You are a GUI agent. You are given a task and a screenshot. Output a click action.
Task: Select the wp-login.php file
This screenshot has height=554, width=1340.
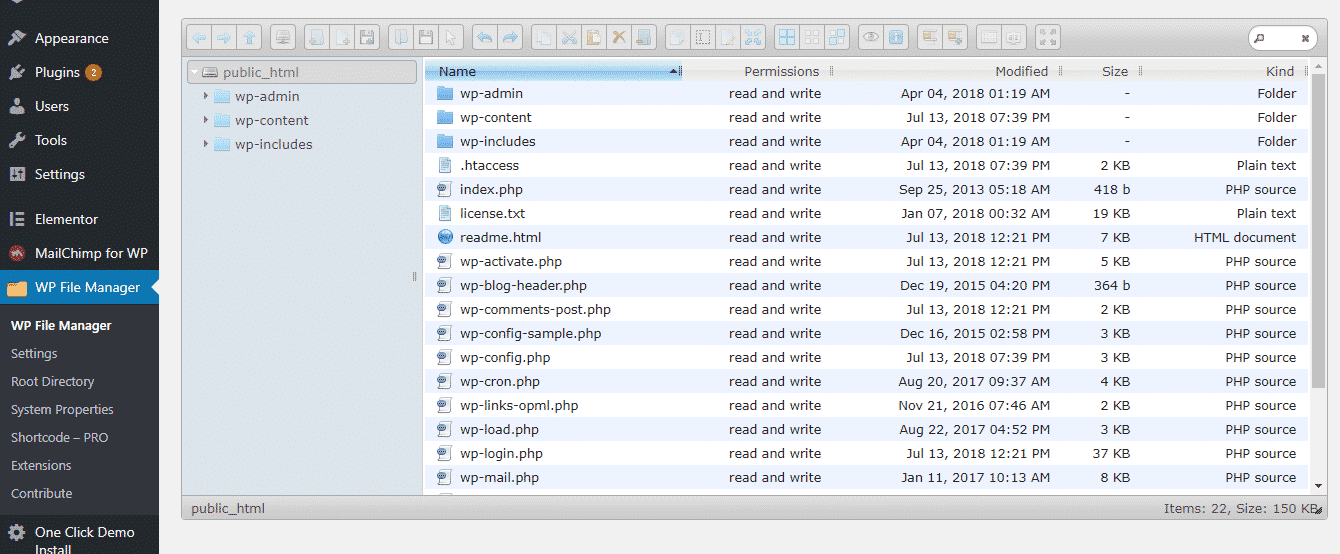coord(867,453)
